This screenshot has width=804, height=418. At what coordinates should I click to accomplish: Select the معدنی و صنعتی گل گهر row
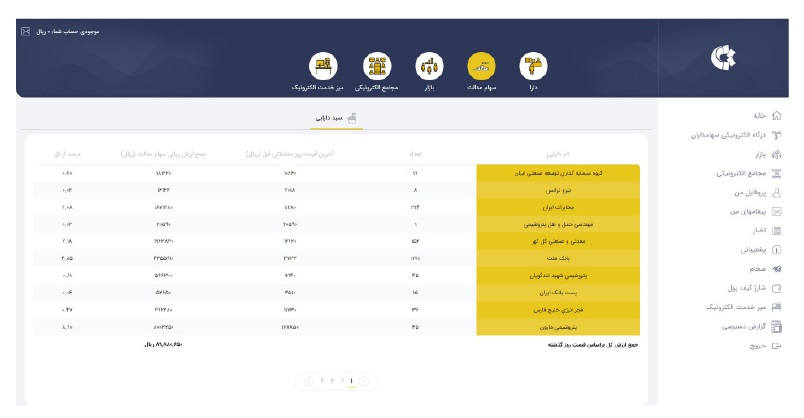336,241
